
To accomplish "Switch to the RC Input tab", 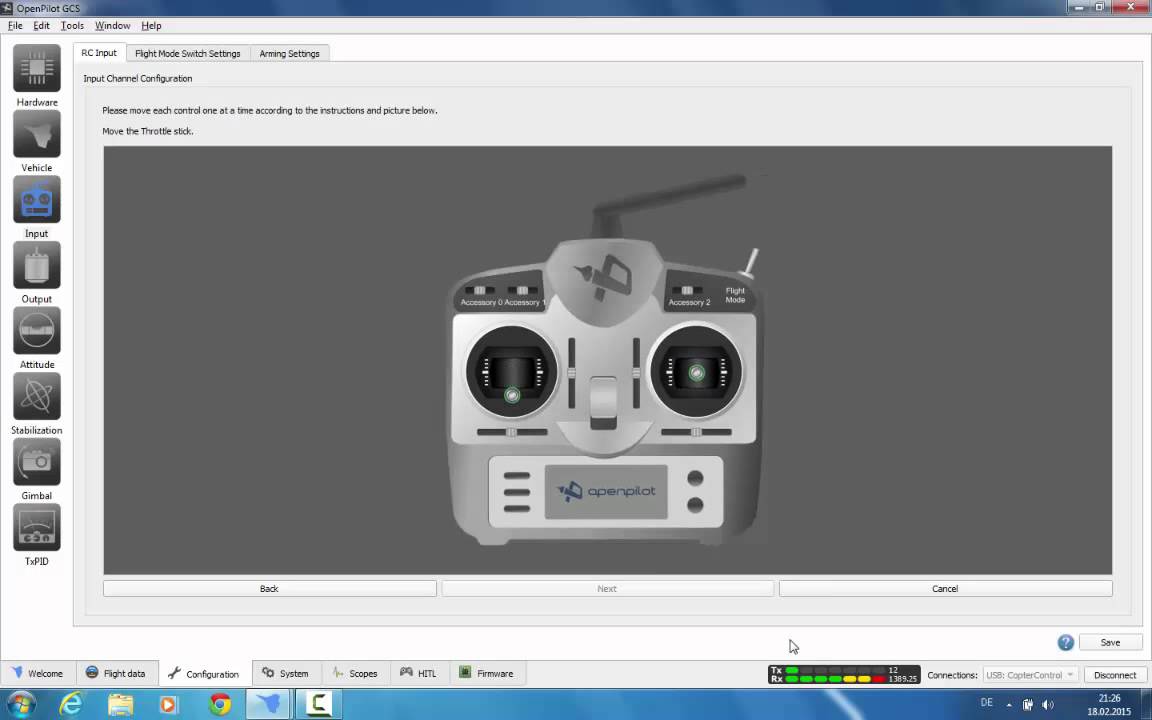I will (x=99, y=53).
